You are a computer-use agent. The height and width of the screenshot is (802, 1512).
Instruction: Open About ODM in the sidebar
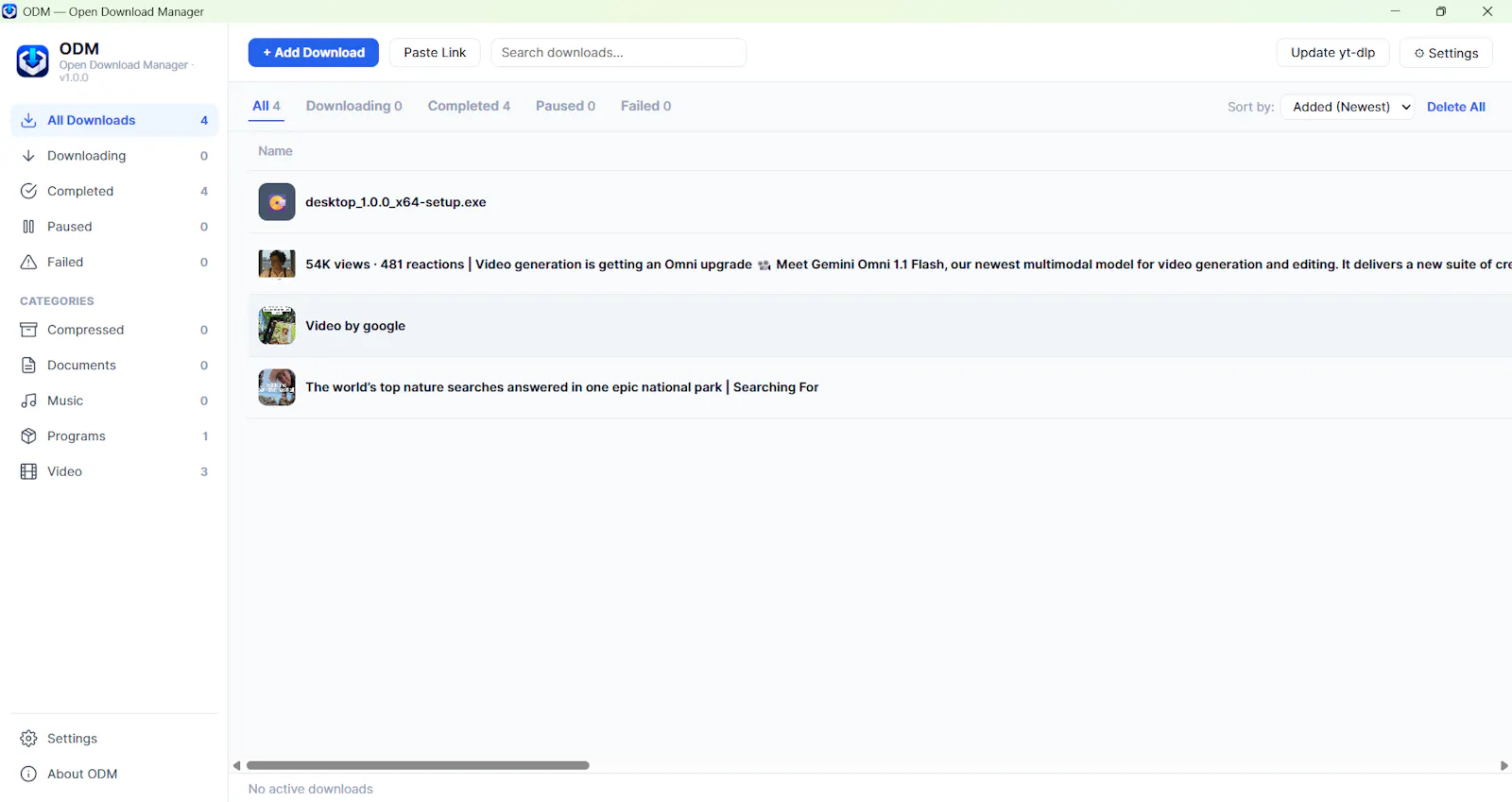point(114,774)
